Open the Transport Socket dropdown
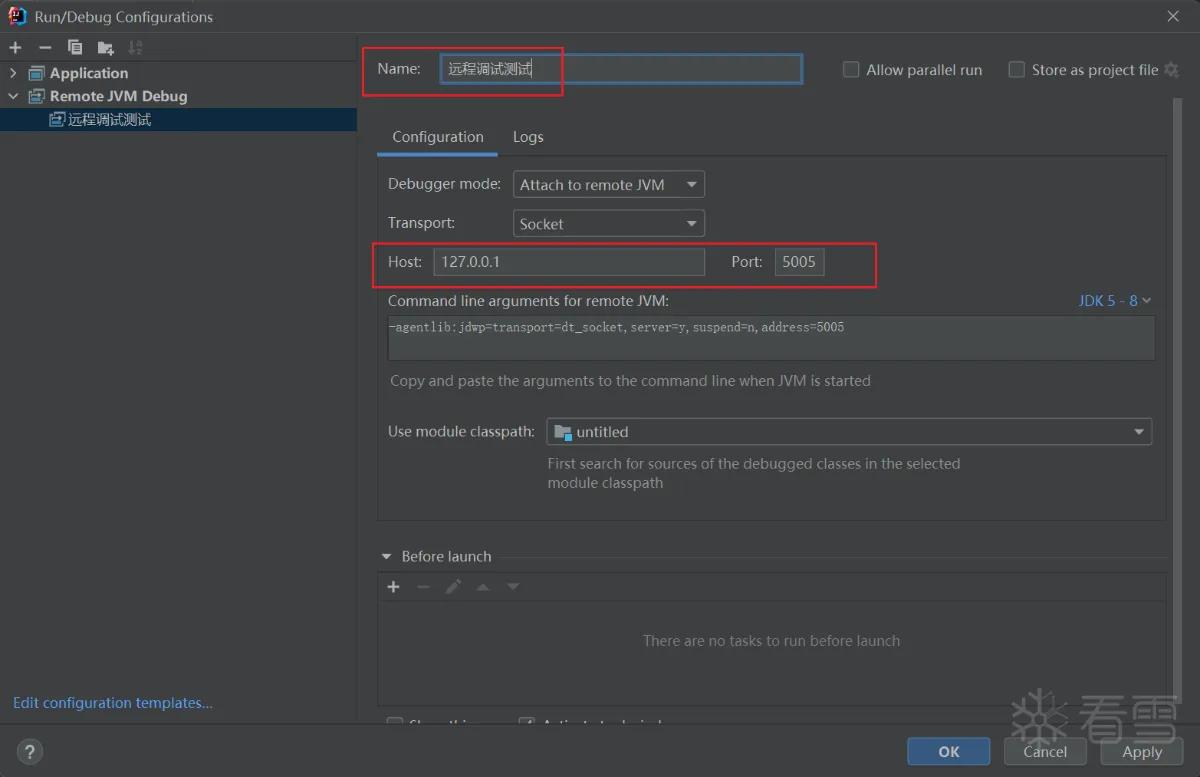The height and width of the screenshot is (777, 1200). (x=608, y=224)
